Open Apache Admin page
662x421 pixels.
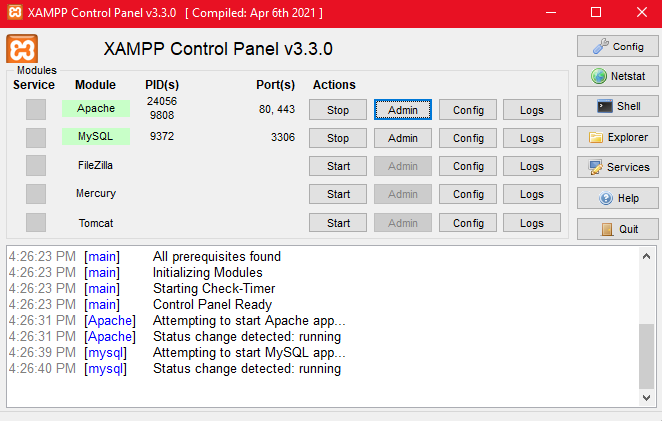click(403, 110)
